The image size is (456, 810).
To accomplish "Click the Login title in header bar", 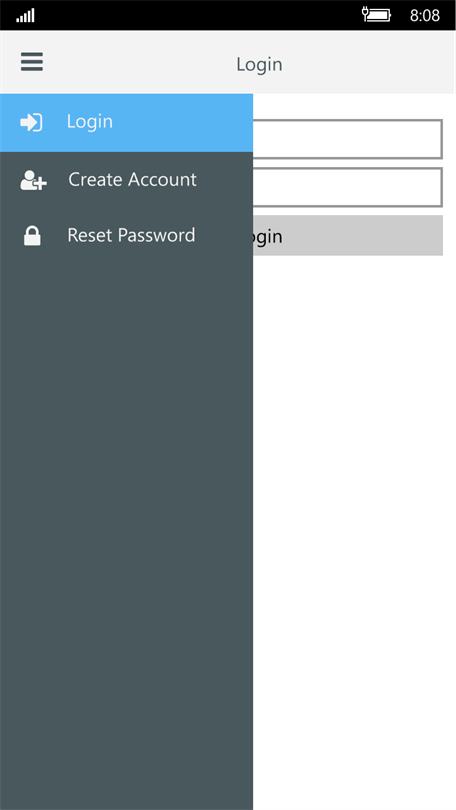I will click(259, 65).
